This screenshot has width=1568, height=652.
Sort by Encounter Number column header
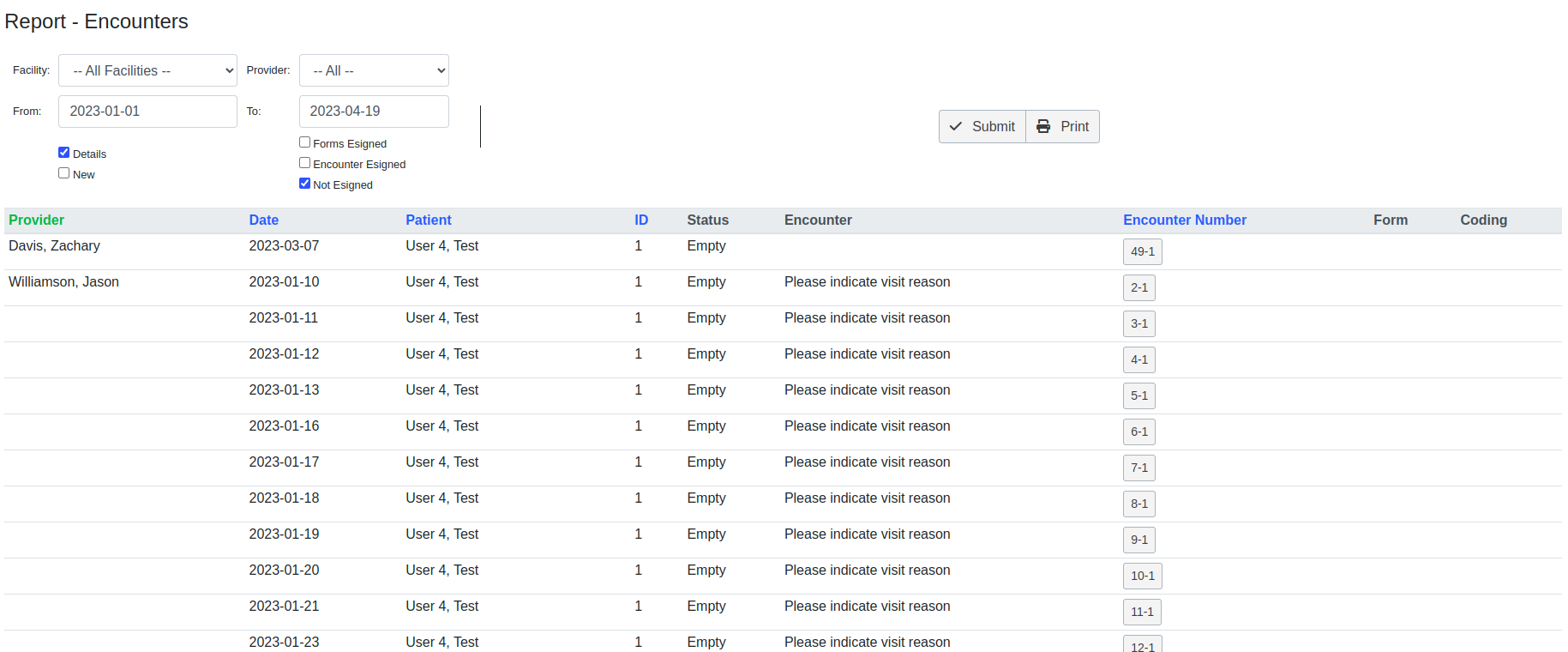pos(1184,220)
